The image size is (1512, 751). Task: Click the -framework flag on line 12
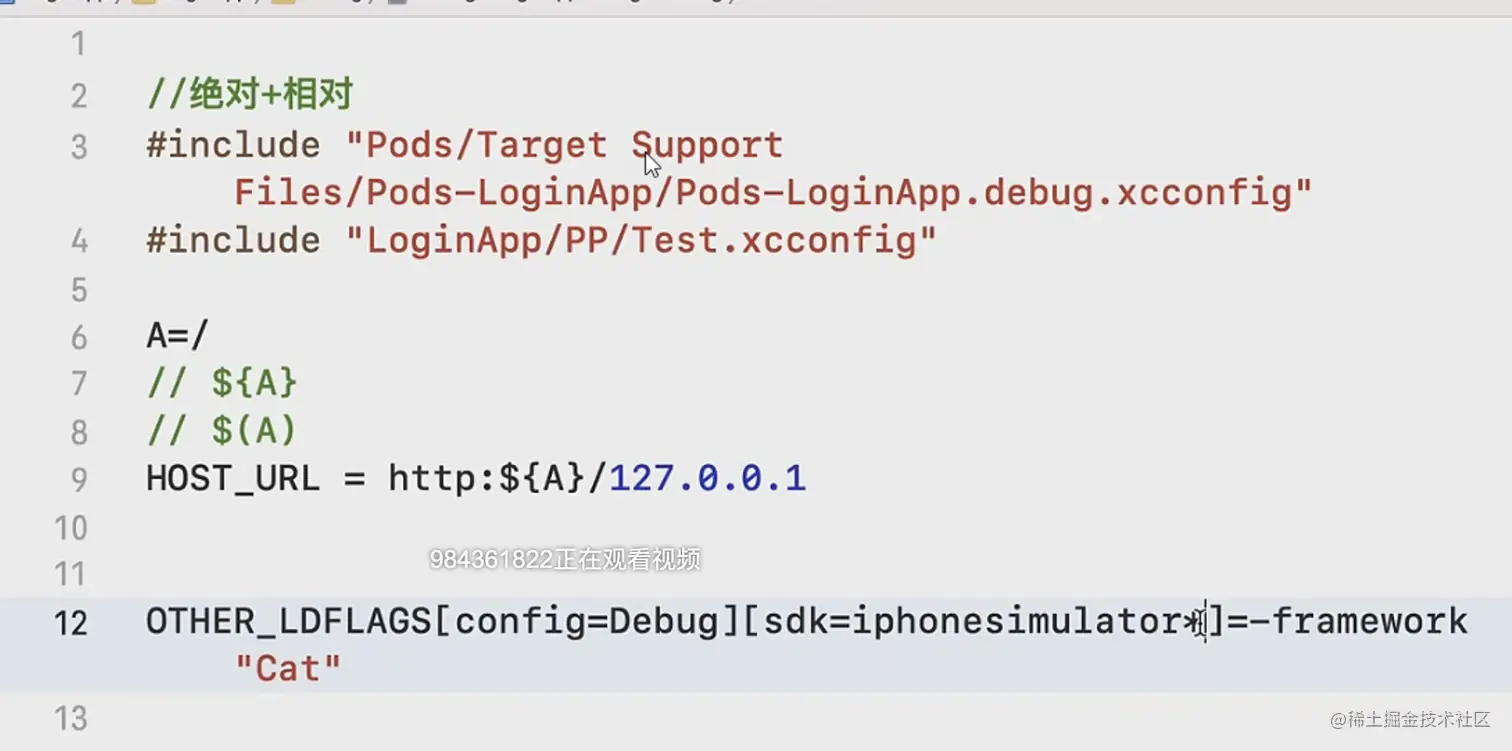click(1358, 622)
